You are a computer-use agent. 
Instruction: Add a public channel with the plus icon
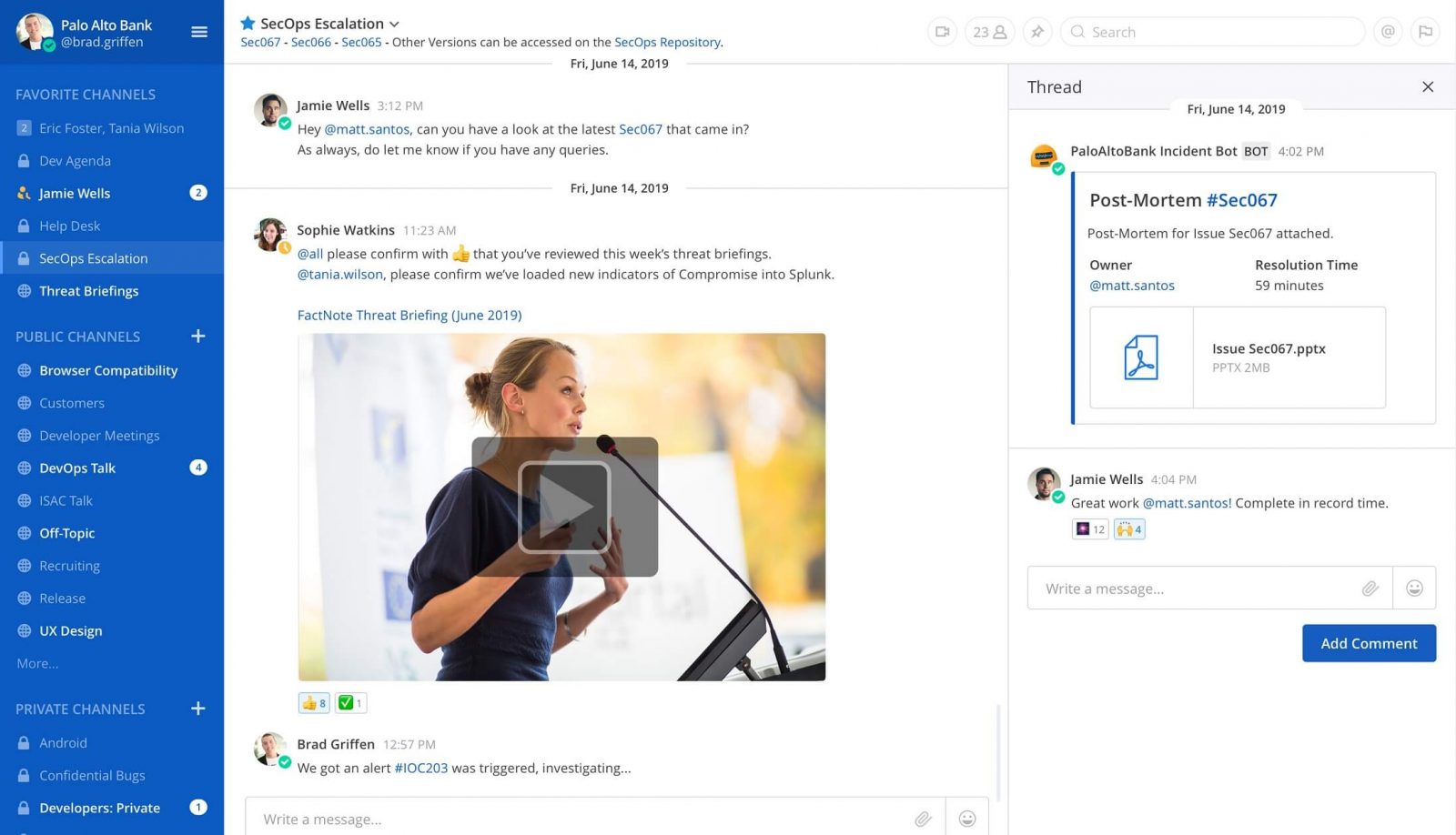pos(197,336)
